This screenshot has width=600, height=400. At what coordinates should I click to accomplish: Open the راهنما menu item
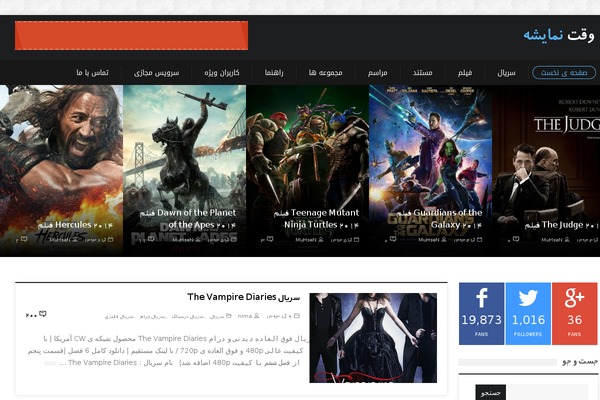[274, 73]
